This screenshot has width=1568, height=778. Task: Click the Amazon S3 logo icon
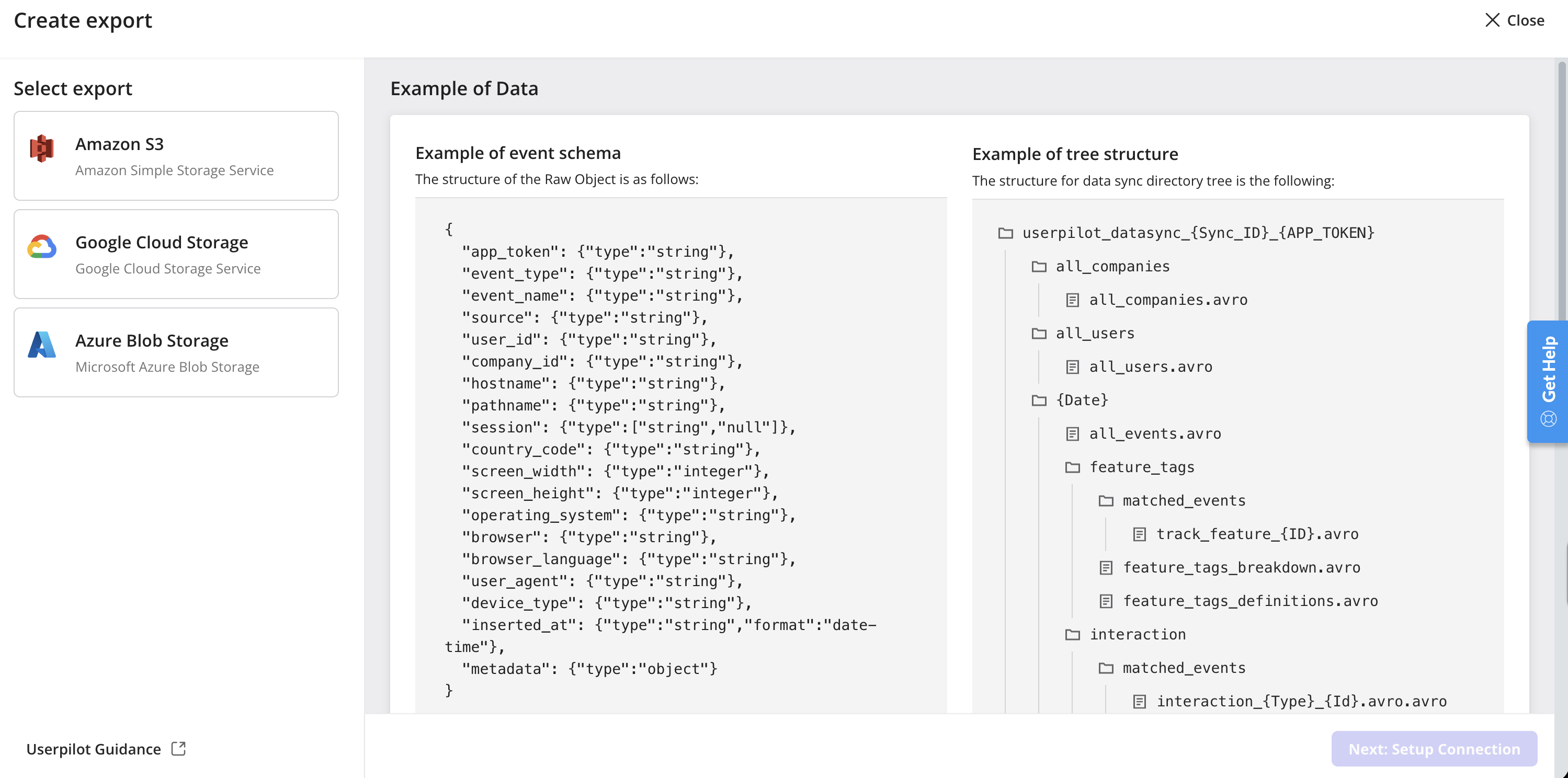[x=41, y=148]
